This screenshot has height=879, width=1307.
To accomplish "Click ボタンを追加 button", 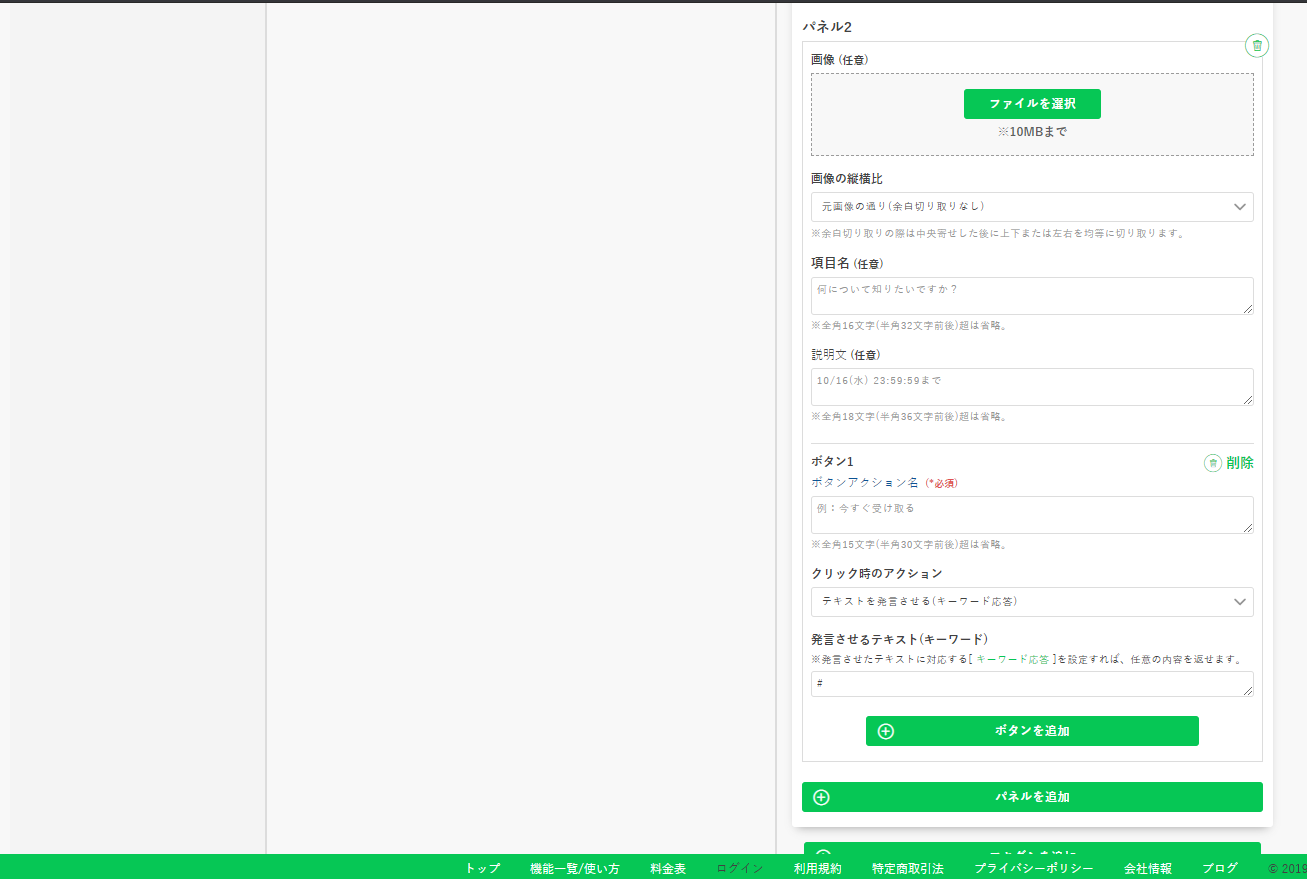I will pos(1032,731).
